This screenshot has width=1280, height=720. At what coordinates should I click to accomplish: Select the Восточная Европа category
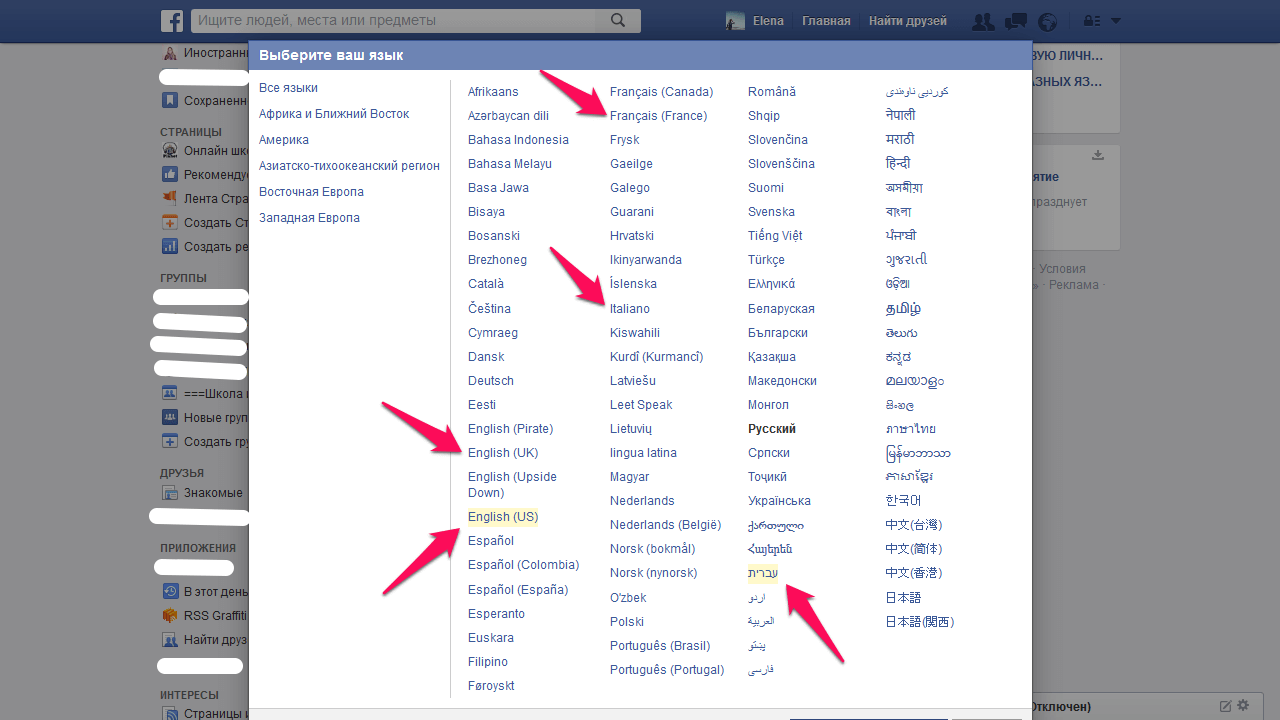(311, 192)
